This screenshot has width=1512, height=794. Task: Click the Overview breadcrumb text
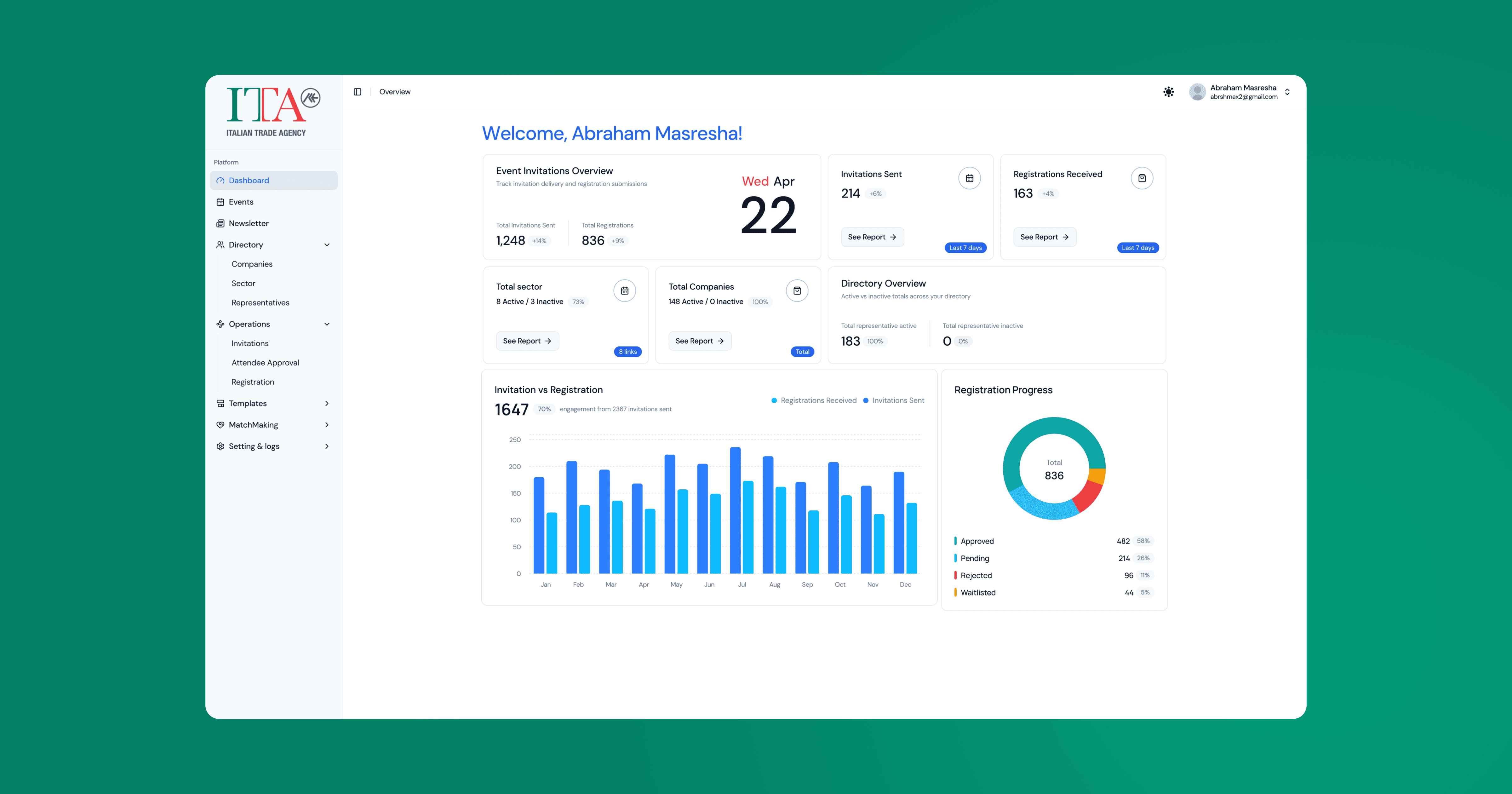pyautogui.click(x=394, y=92)
